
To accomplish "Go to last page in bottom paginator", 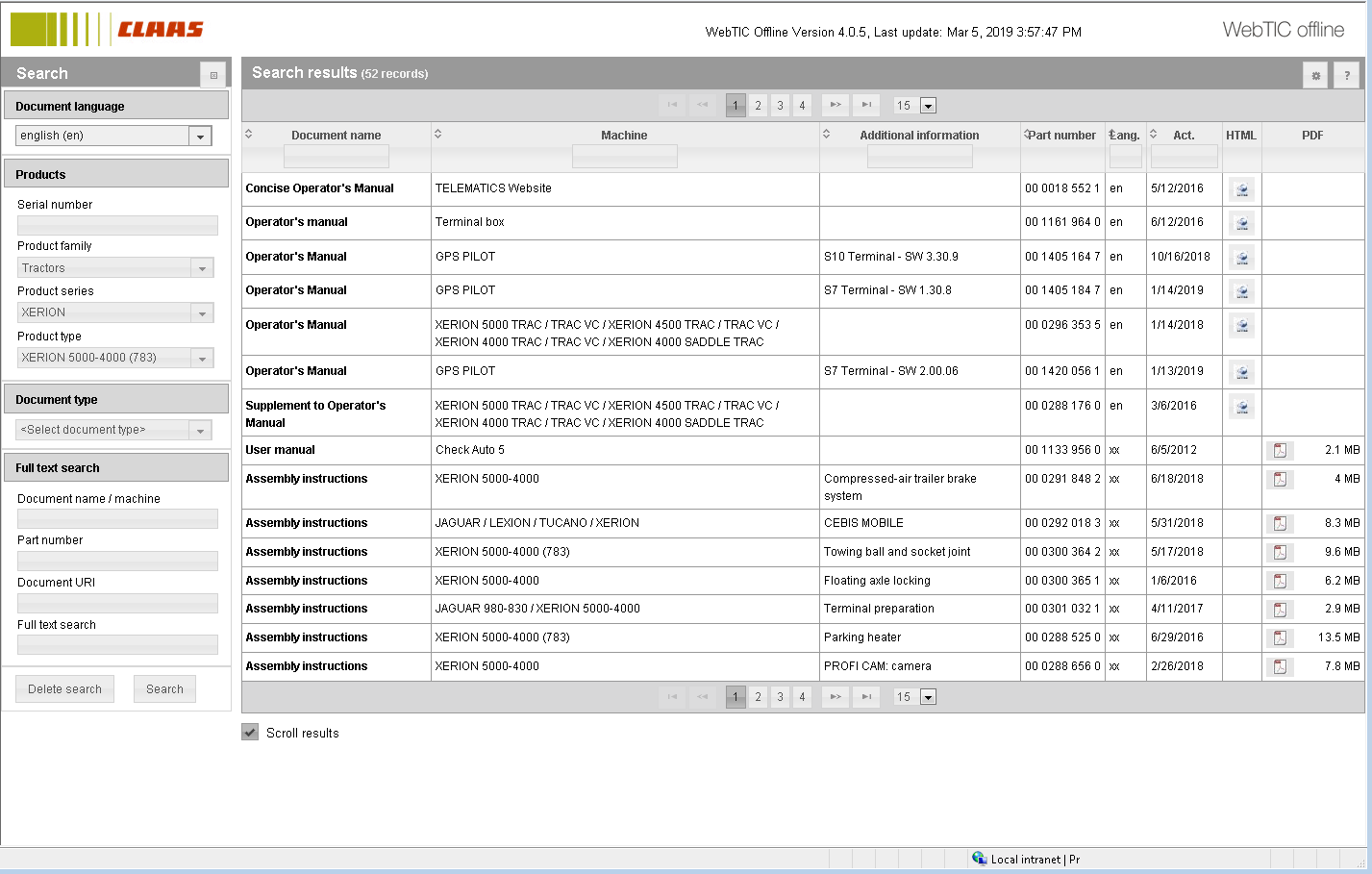I will pyautogui.click(x=866, y=696).
